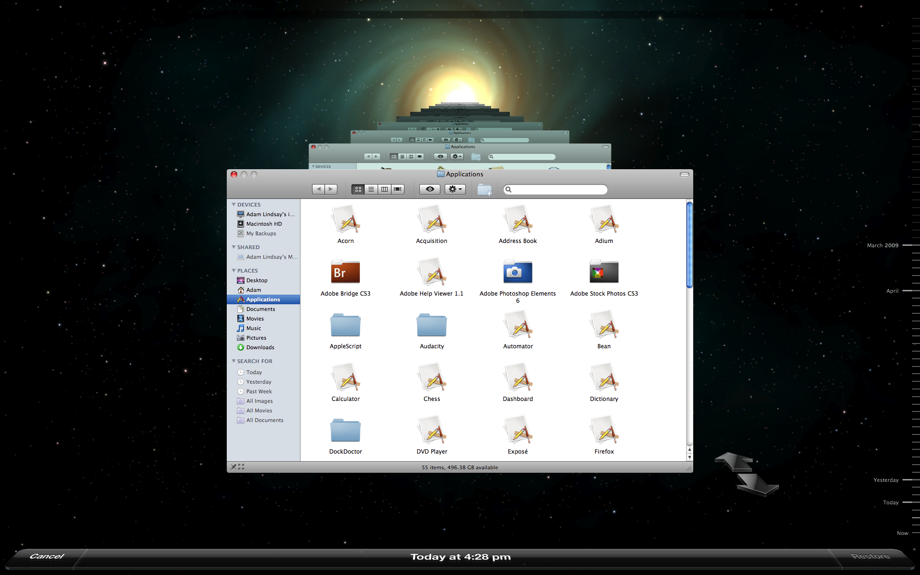The image size is (920, 575).
Task: Click the Calculator icon
Action: point(346,378)
